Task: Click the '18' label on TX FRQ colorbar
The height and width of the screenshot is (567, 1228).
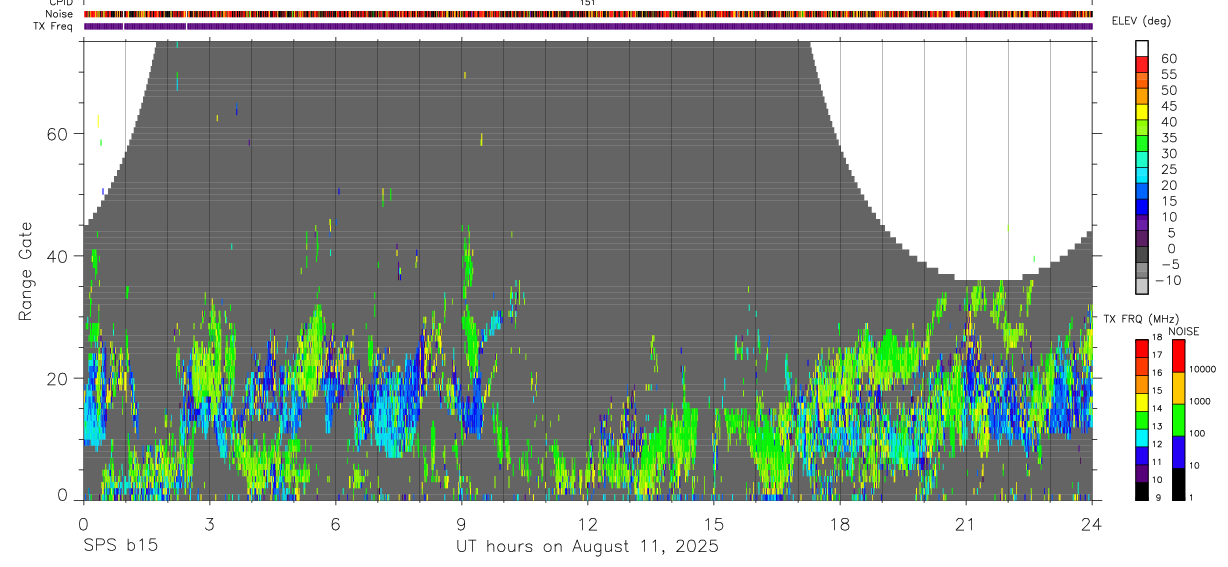Action: [x=1157, y=338]
